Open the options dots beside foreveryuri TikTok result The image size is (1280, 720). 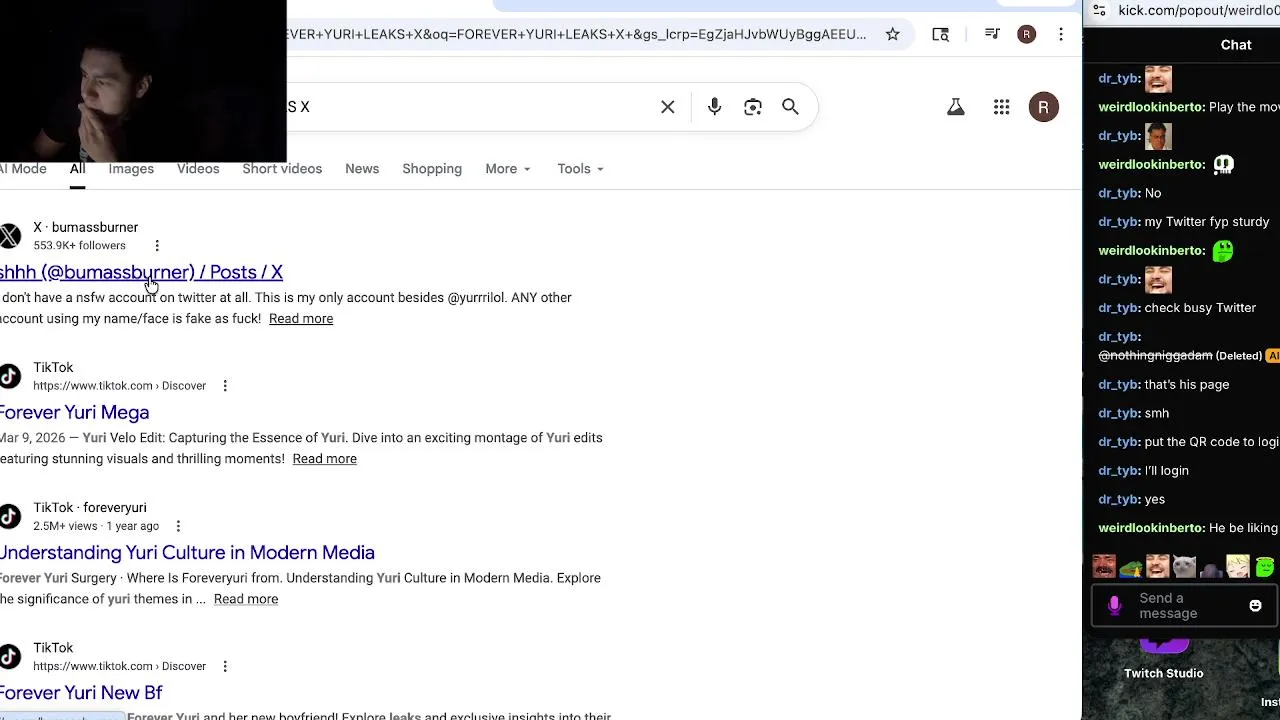tap(178, 526)
